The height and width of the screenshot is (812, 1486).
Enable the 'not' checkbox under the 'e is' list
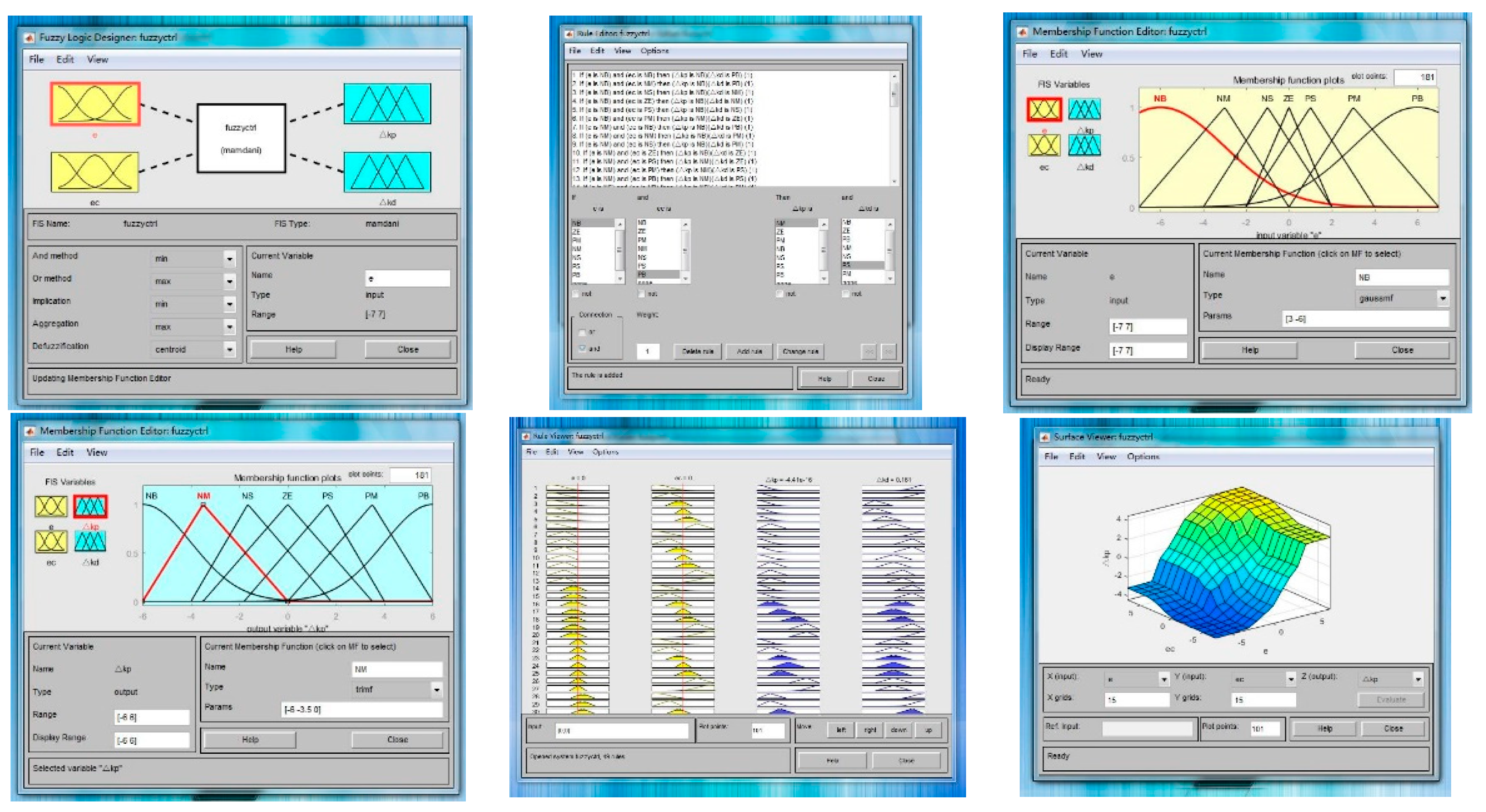click(x=576, y=294)
